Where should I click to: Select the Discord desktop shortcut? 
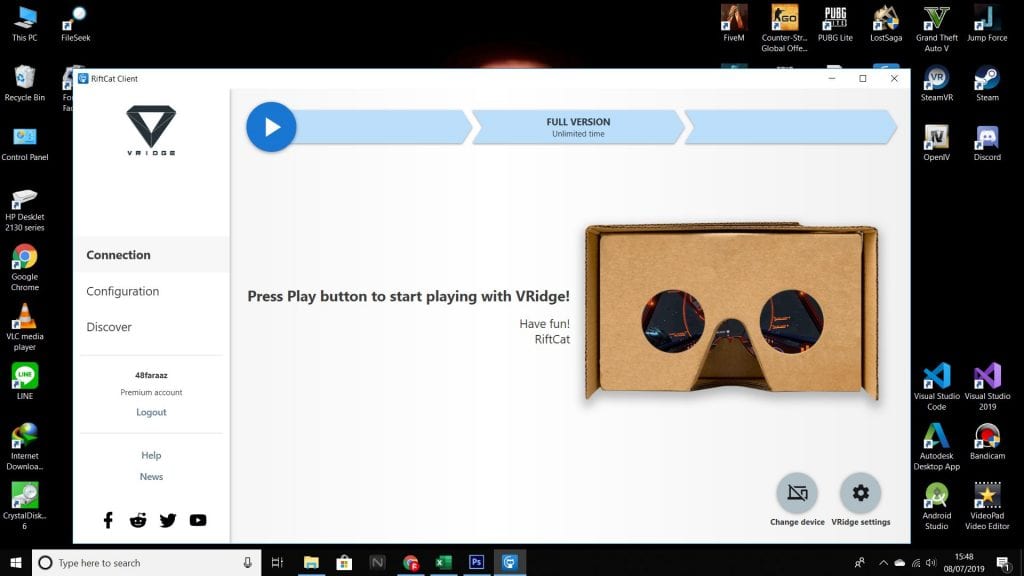click(987, 144)
